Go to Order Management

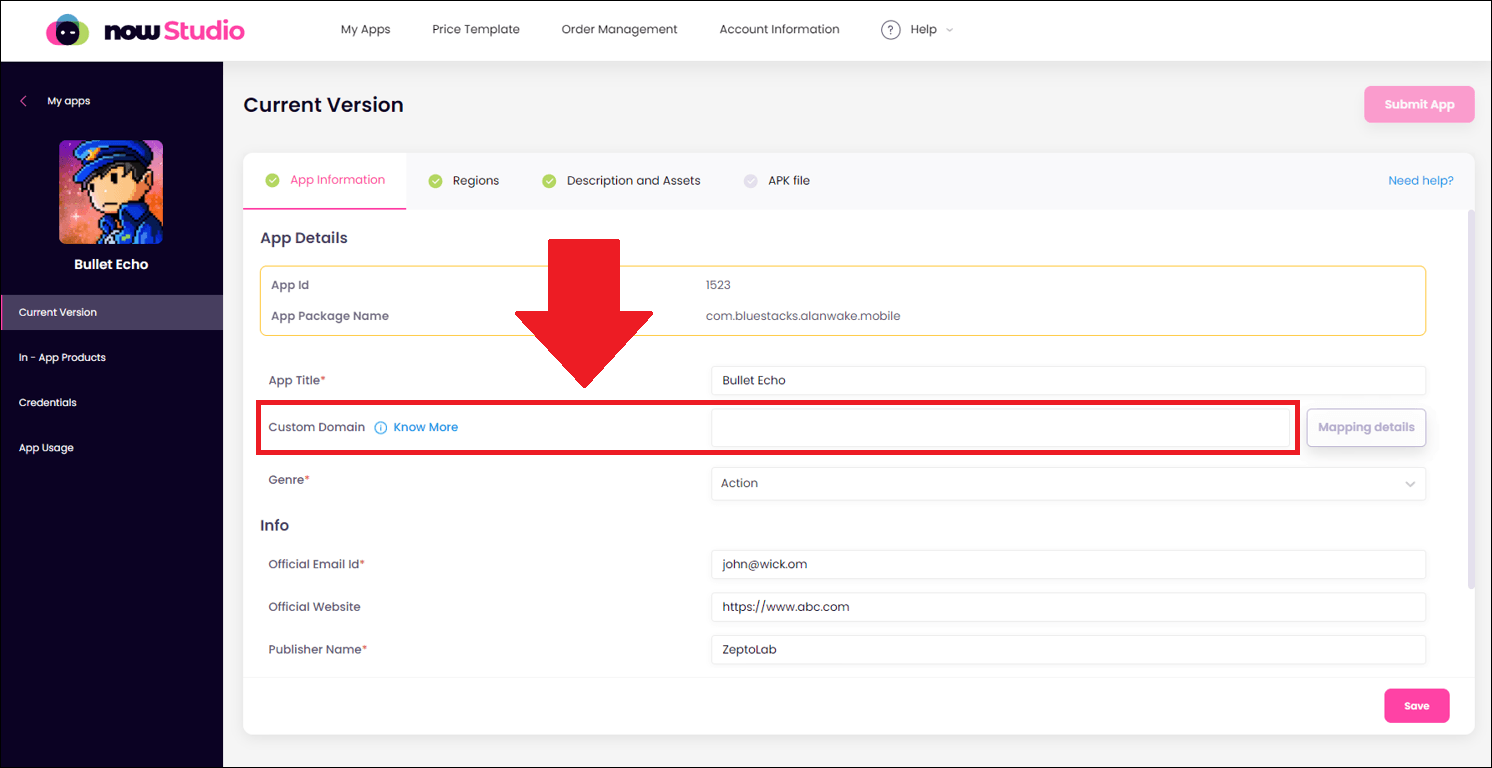(x=619, y=30)
